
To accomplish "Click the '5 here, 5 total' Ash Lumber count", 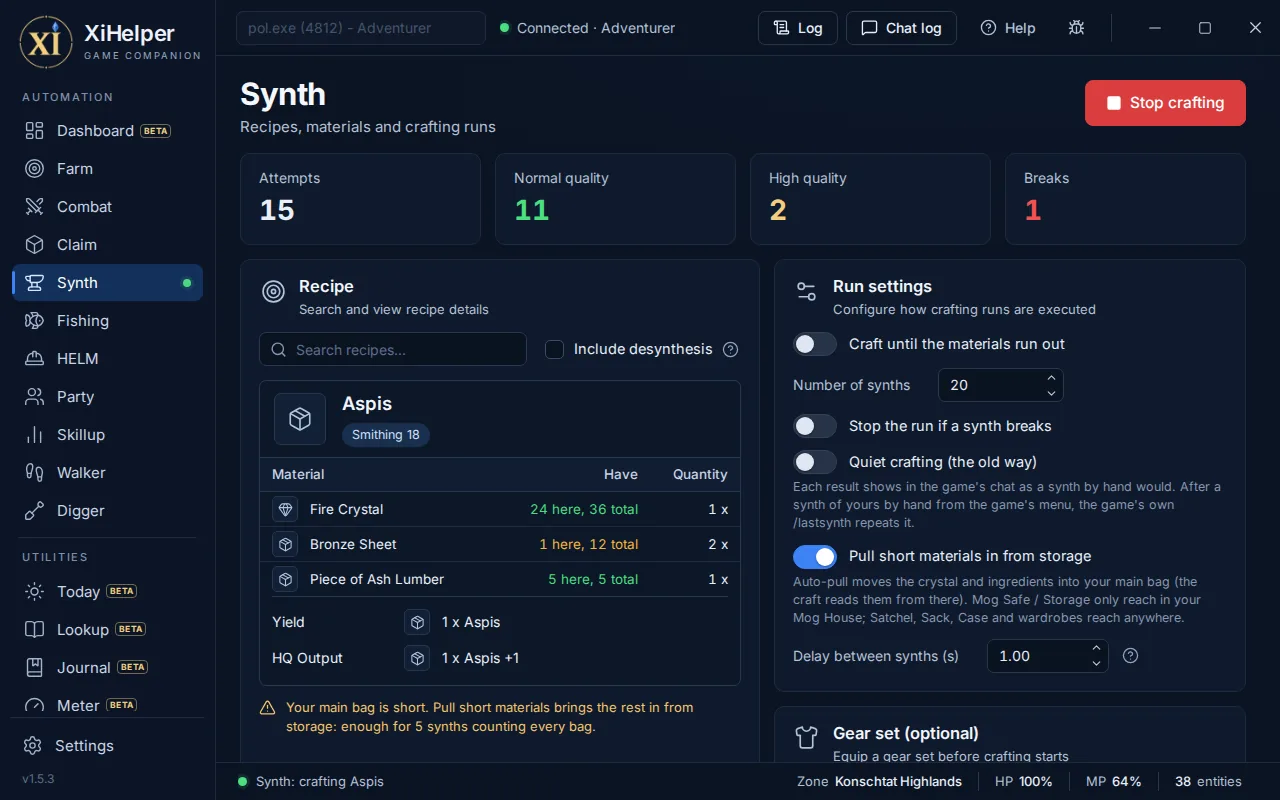I will (x=593, y=579).
